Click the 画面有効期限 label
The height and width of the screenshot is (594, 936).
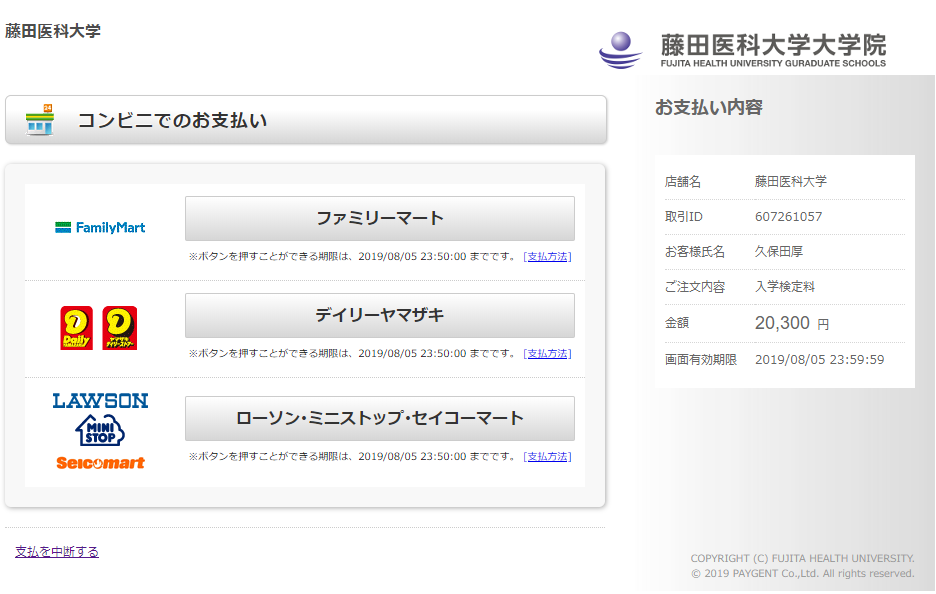(x=701, y=359)
